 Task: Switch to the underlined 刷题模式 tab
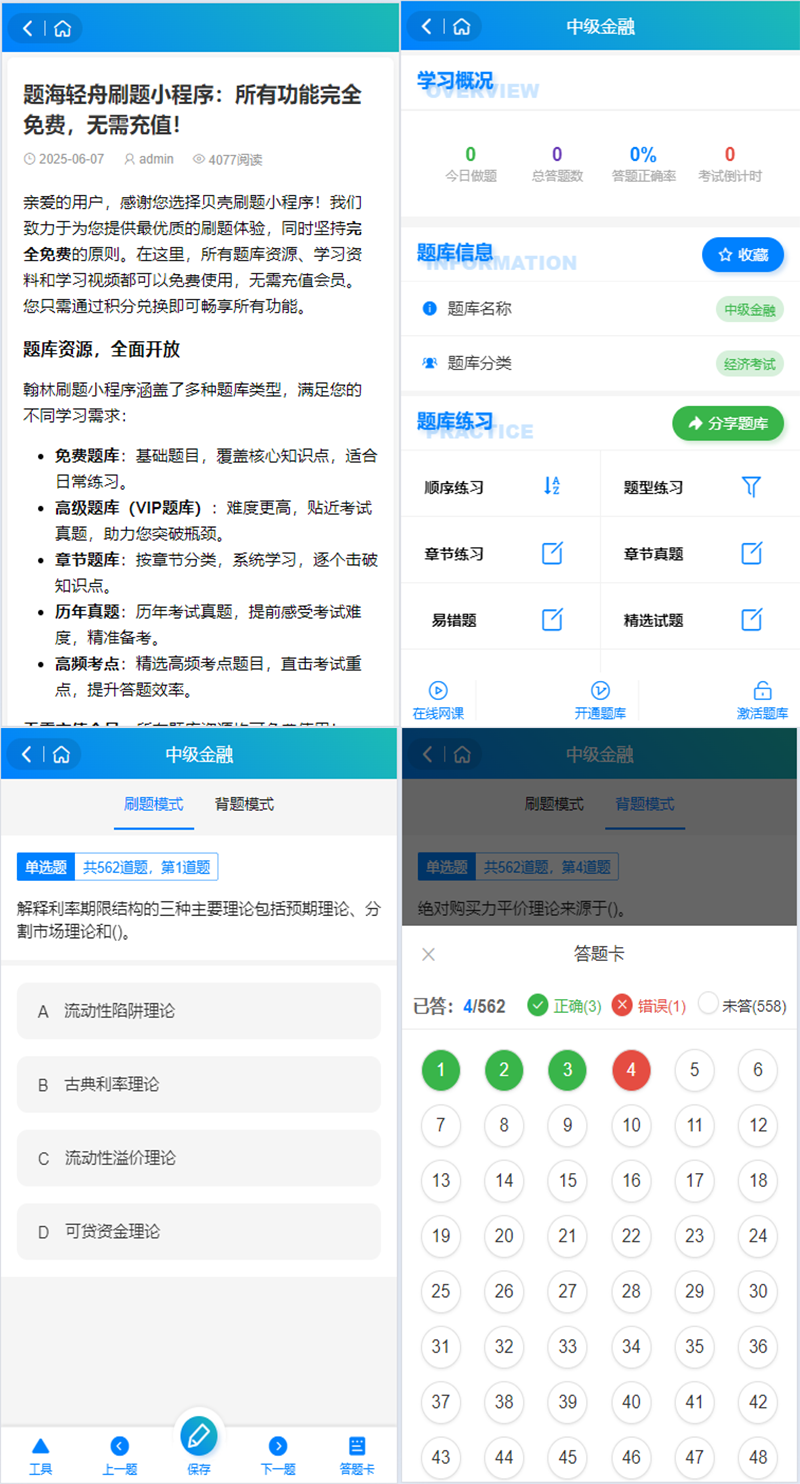pos(153,804)
